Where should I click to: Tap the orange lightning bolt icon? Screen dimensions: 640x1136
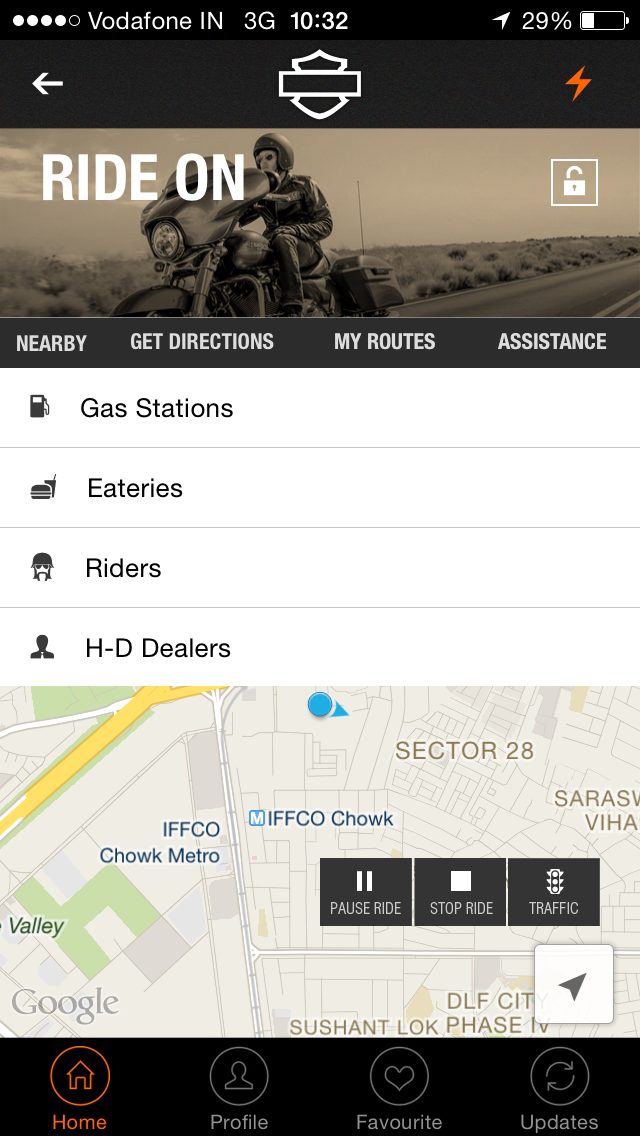click(578, 84)
